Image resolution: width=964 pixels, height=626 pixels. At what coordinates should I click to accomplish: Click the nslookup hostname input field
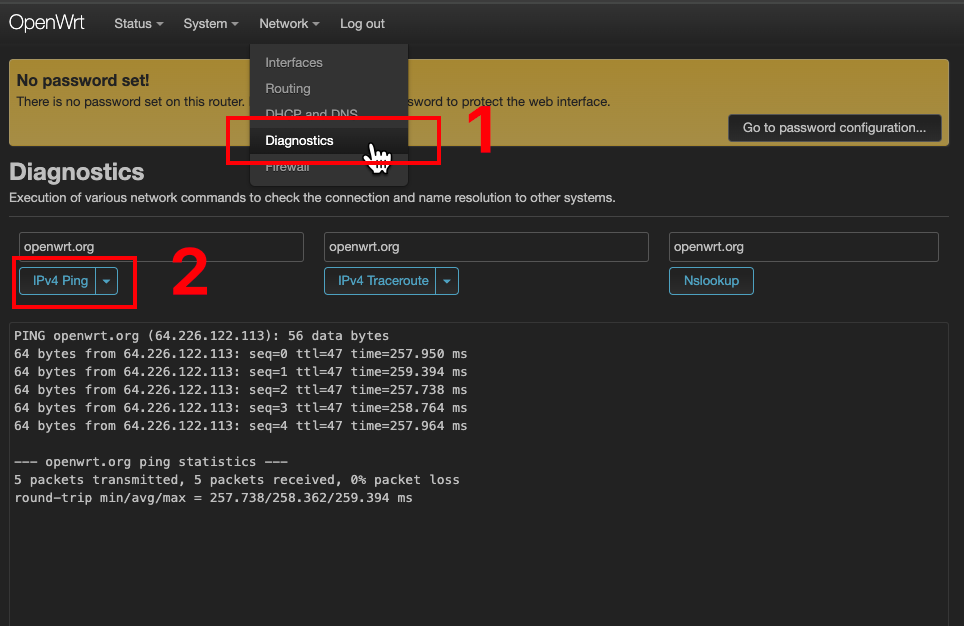click(803, 247)
